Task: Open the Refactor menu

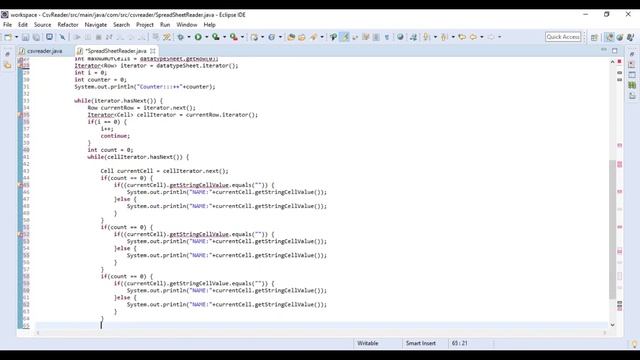Action: [x=68, y=25]
